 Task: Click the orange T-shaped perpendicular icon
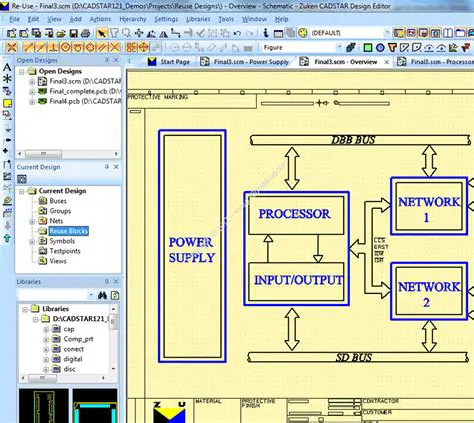(x=53, y=47)
